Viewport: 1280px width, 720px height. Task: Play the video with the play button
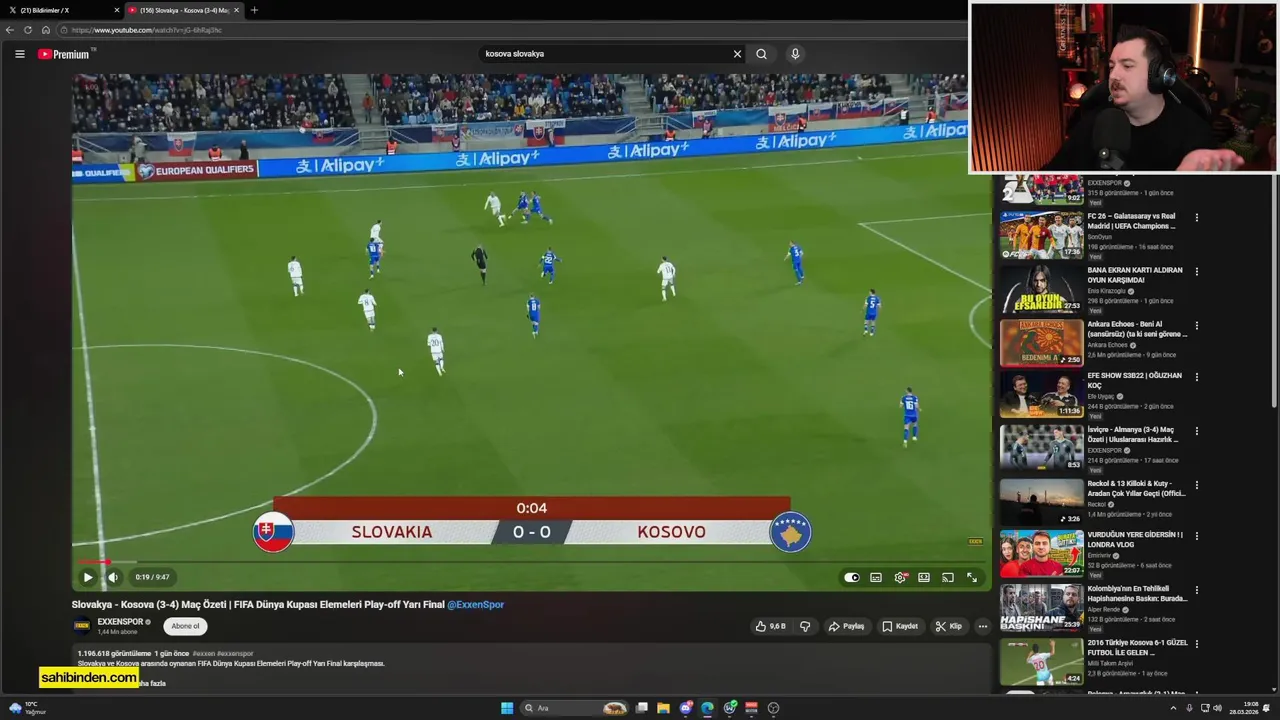(x=87, y=577)
